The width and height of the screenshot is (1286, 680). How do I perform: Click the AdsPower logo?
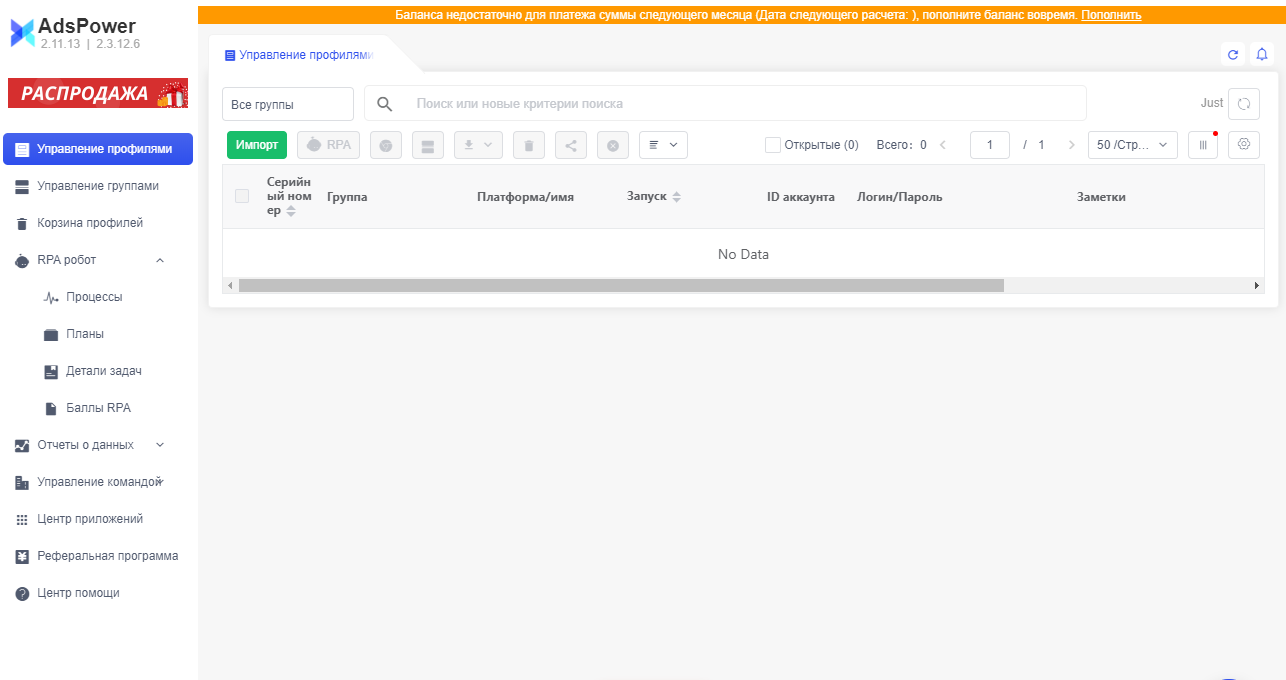(x=75, y=33)
